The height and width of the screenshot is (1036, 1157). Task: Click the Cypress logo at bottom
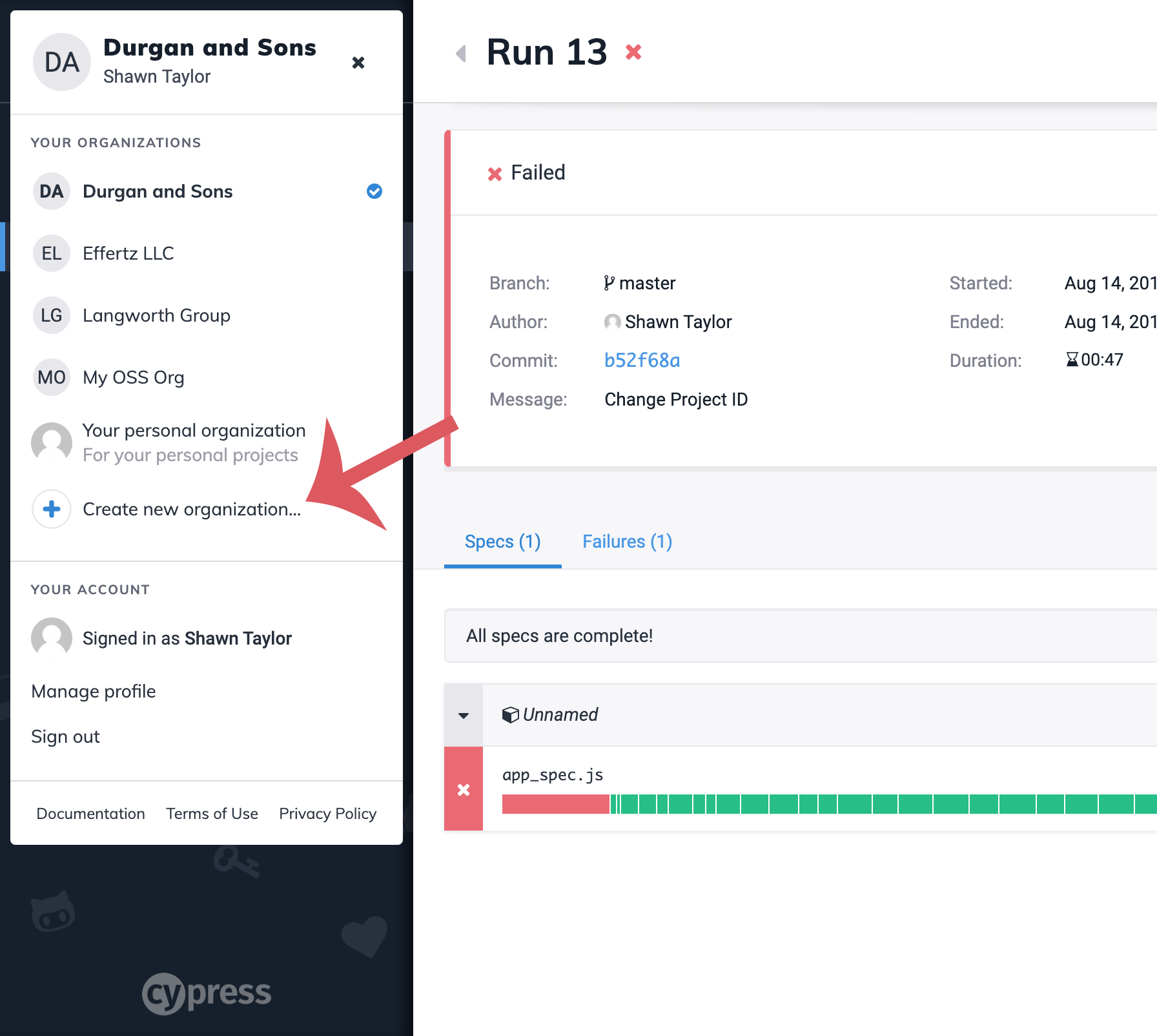click(x=207, y=993)
